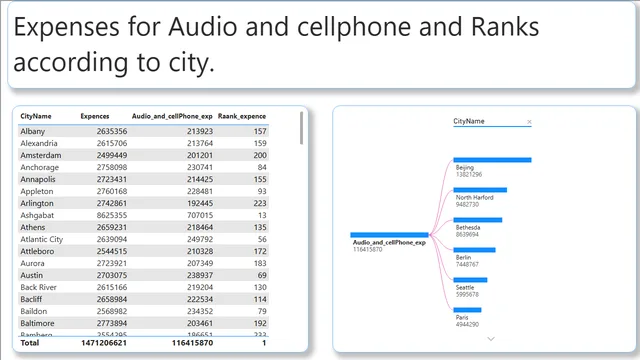Click the Total row label

point(30,343)
